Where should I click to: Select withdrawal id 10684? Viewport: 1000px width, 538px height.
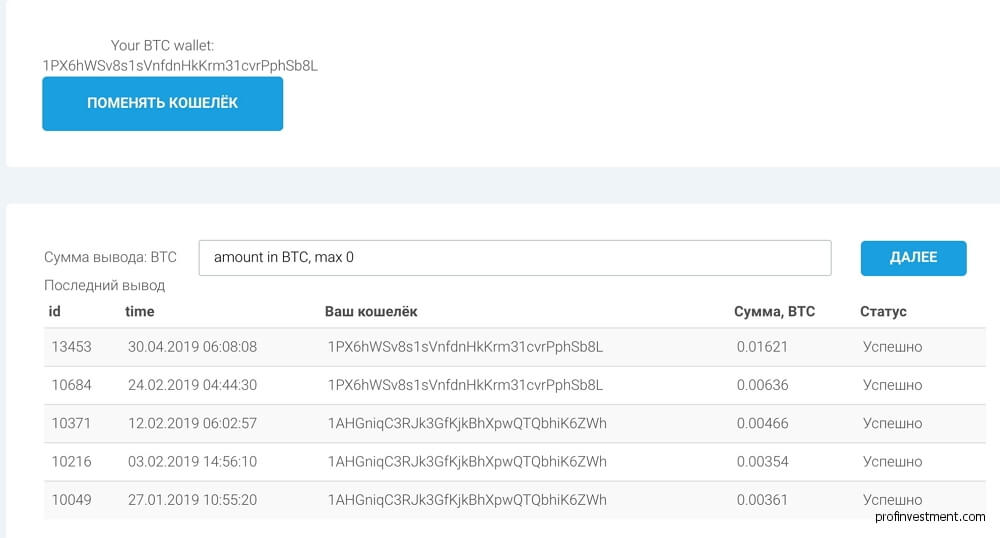click(x=71, y=385)
